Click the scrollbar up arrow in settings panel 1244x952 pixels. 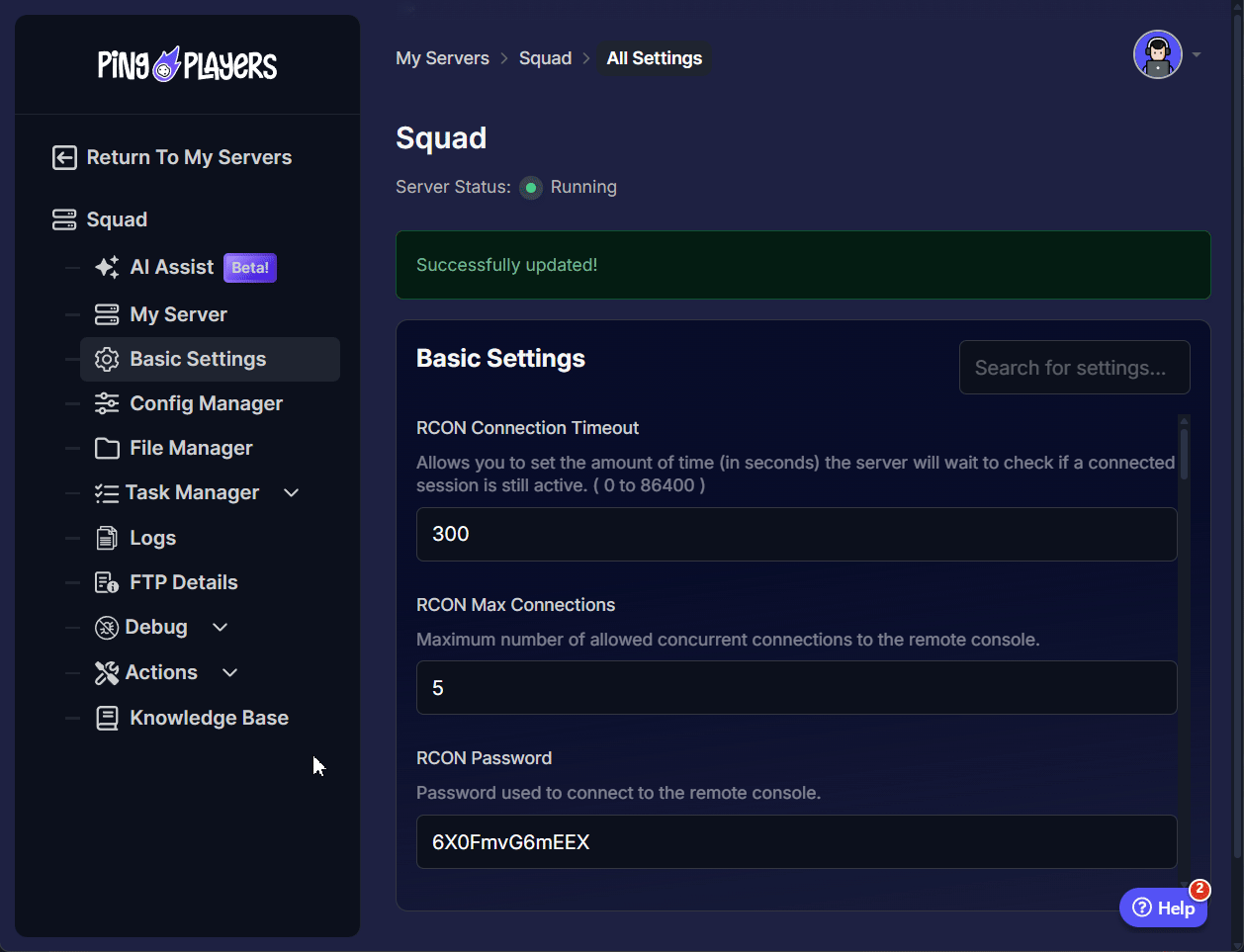(1184, 421)
